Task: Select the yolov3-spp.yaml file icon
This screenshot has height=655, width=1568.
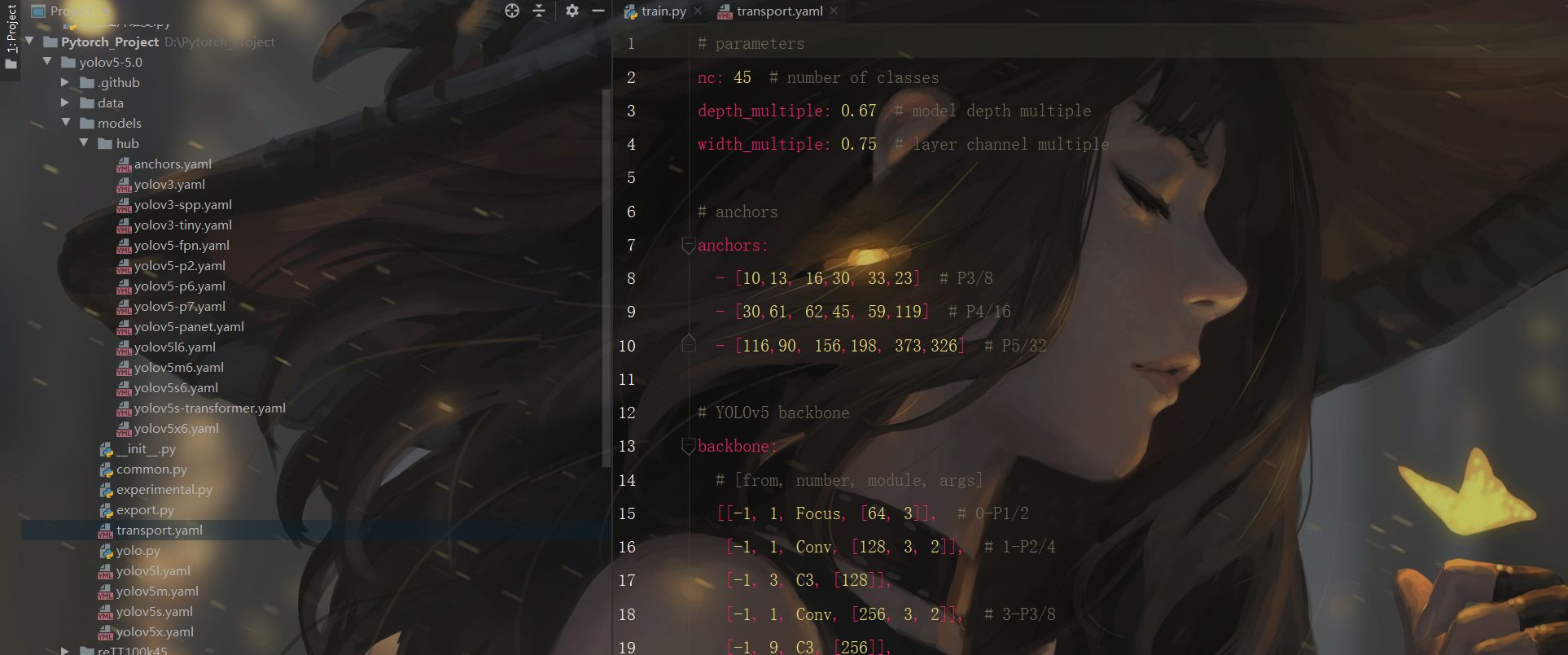Action: point(124,206)
